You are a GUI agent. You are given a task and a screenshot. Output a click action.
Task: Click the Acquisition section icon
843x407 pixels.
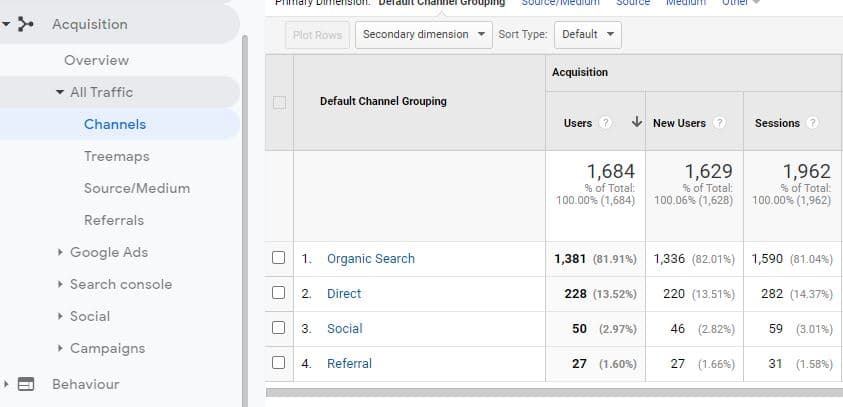(25, 24)
